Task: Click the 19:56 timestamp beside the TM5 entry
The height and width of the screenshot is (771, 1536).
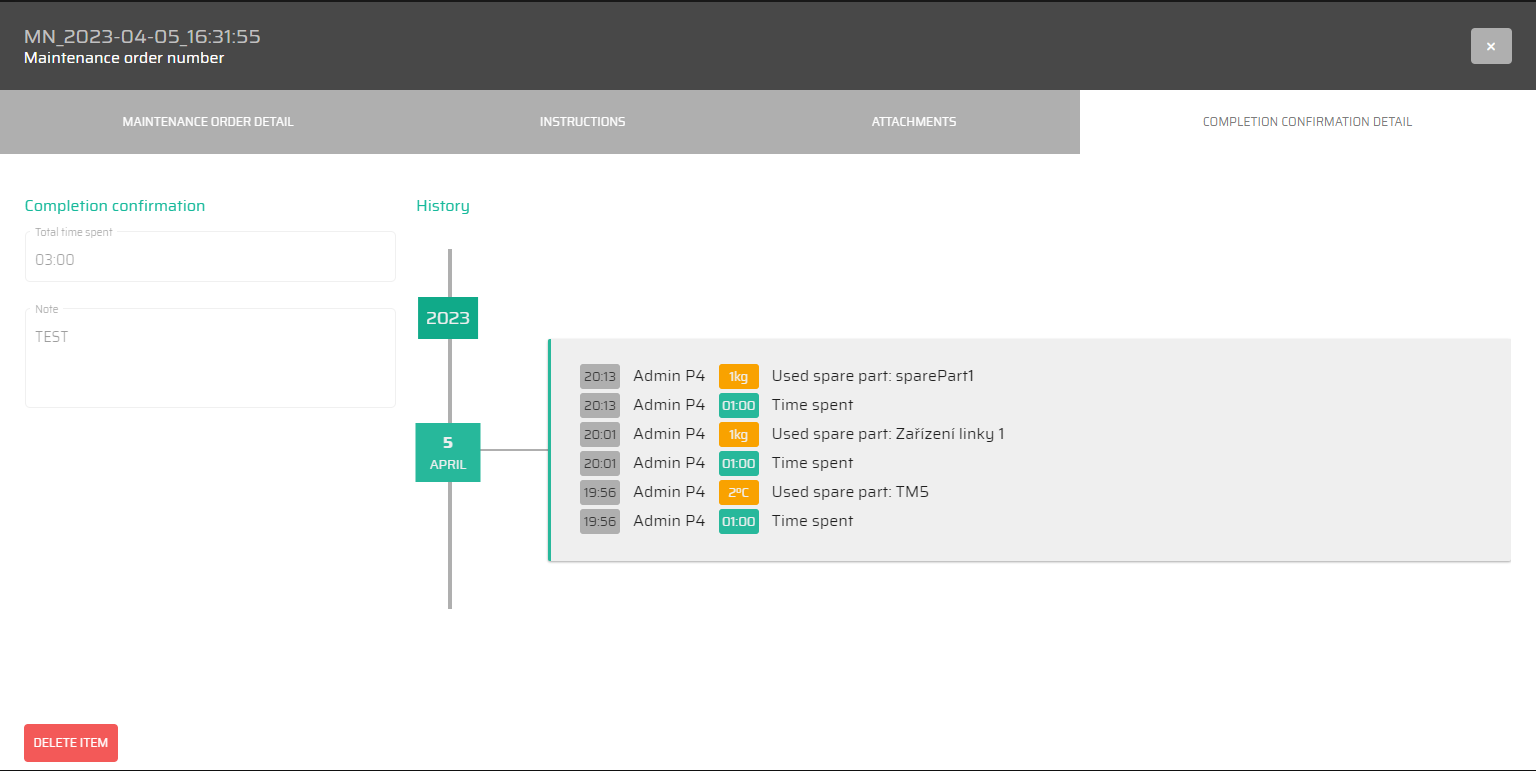Action: pyautogui.click(x=600, y=493)
